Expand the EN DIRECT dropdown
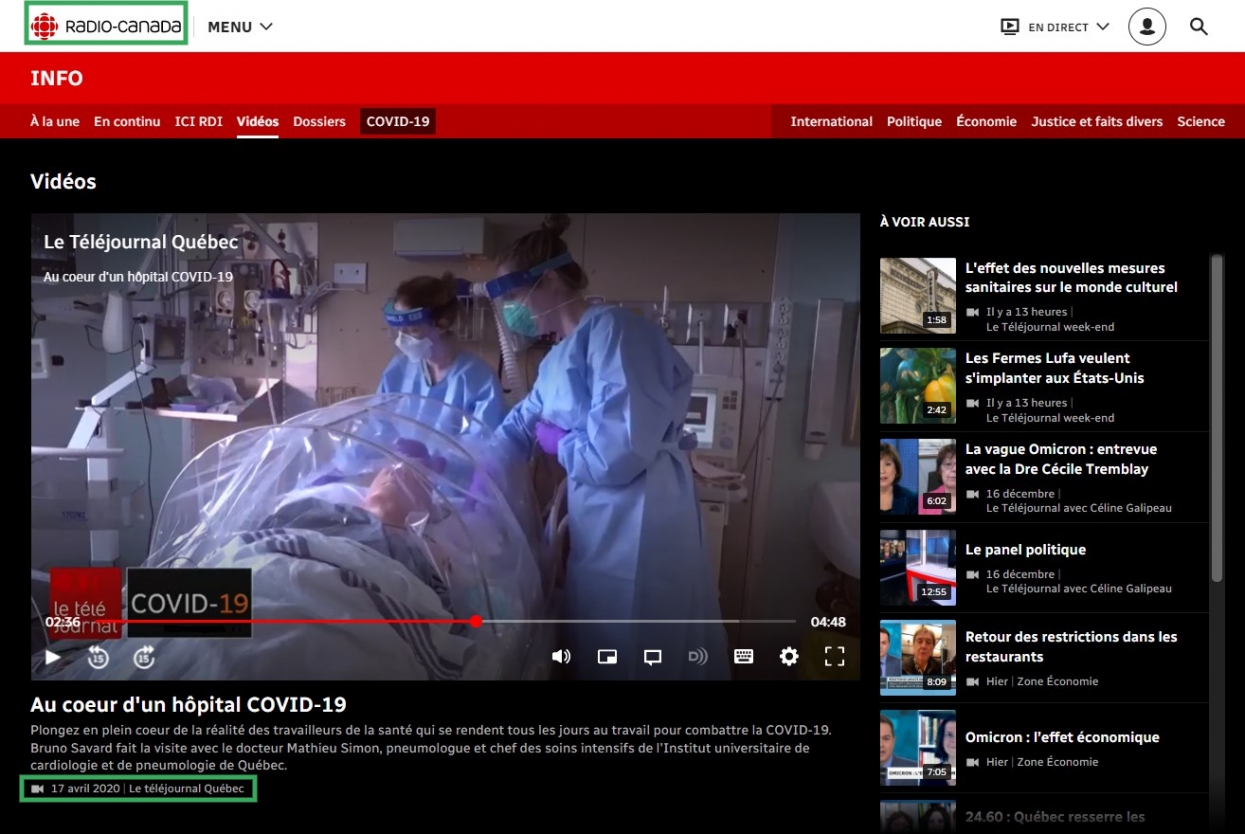 pyautogui.click(x=1055, y=27)
